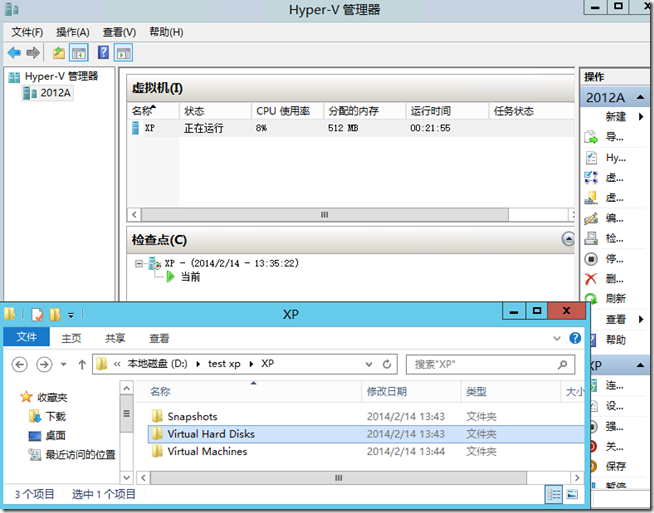Select the Snapshots folder
The width and height of the screenshot is (654, 513).
(192, 416)
